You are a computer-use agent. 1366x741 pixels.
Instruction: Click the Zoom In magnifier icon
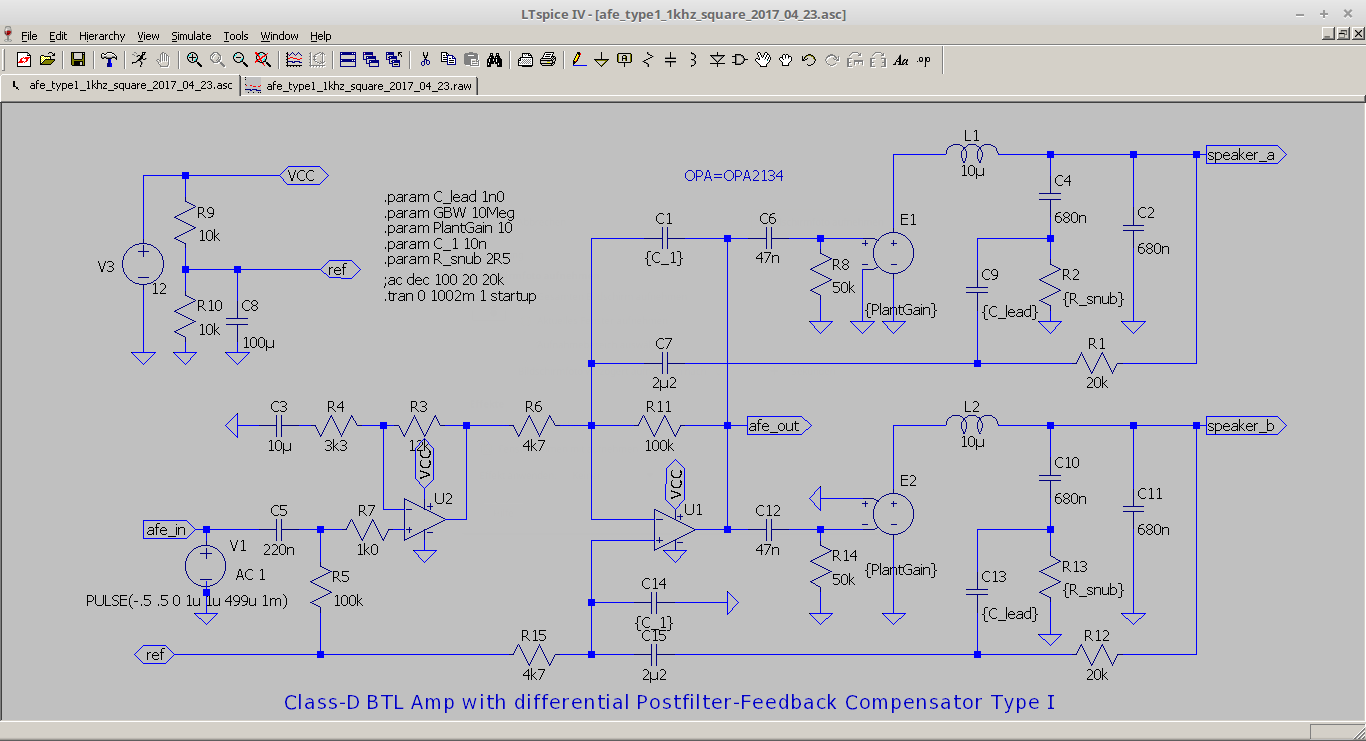point(194,60)
